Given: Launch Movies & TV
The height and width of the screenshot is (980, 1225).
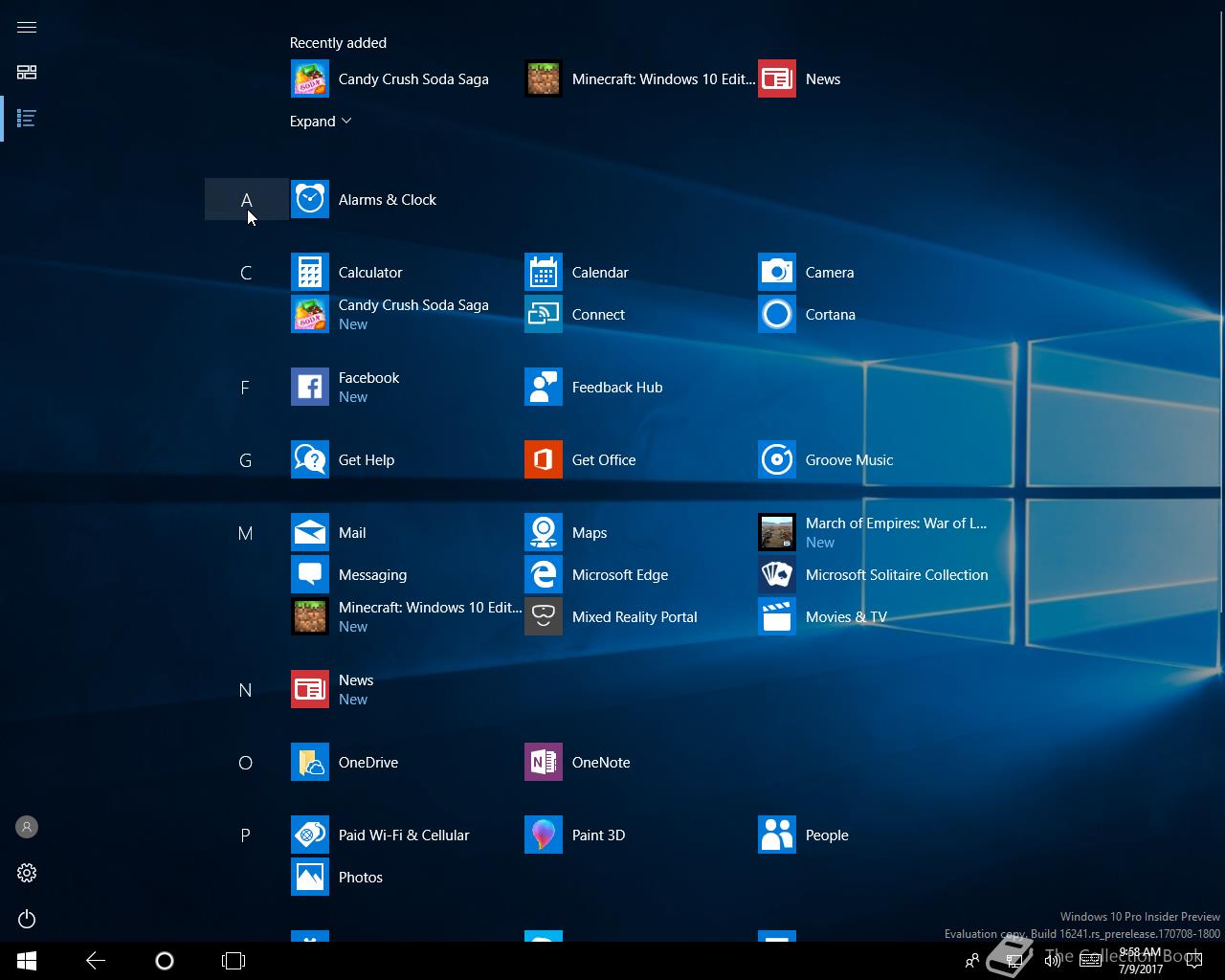Looking at the screenshot, I should [x=872, y=616].
